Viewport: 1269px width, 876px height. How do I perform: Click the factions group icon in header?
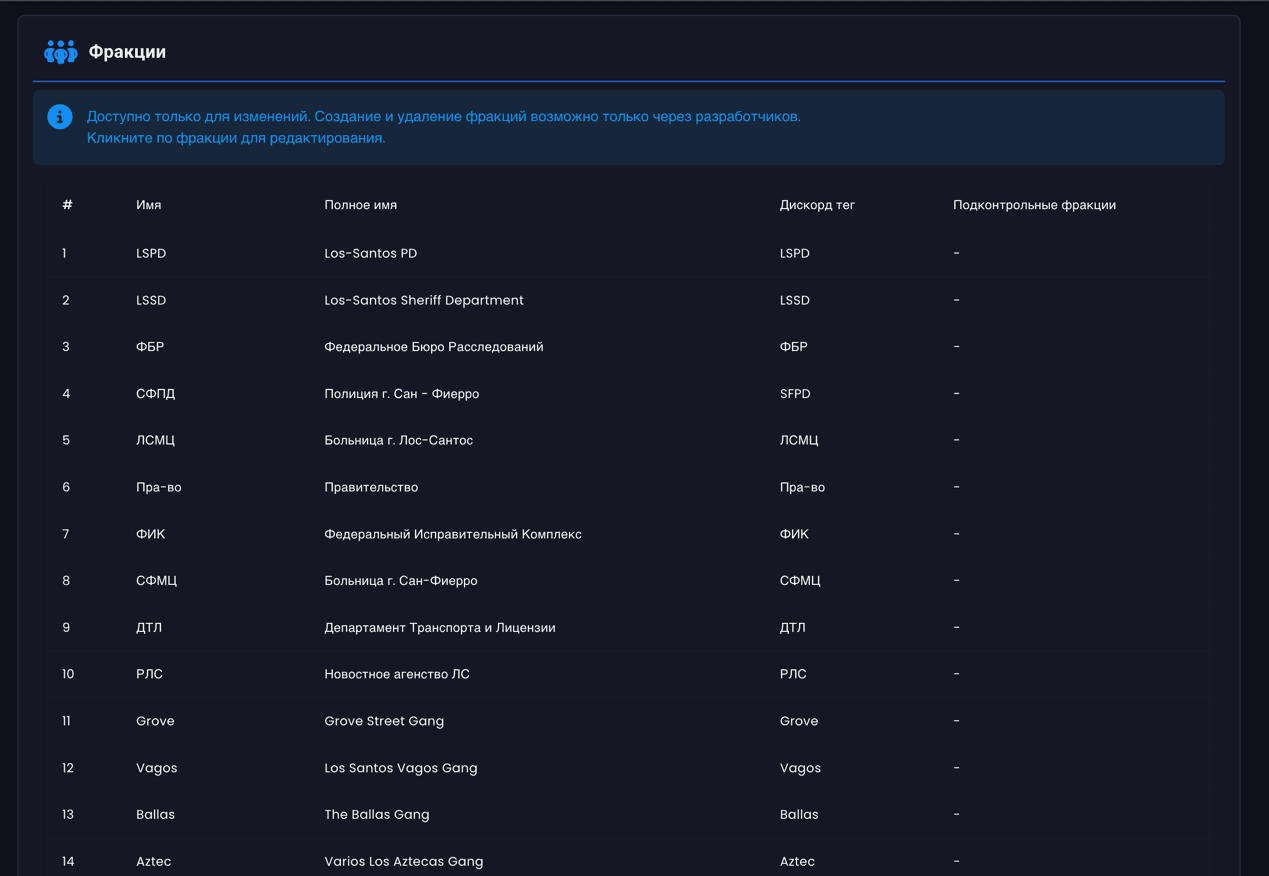(x=60, y=52)
